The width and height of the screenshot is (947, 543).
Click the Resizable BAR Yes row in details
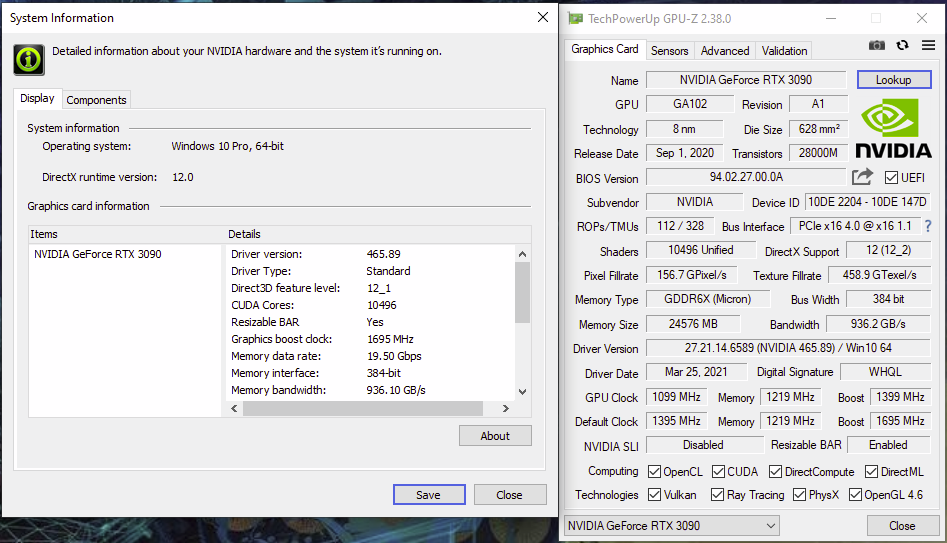coord(370,322)
